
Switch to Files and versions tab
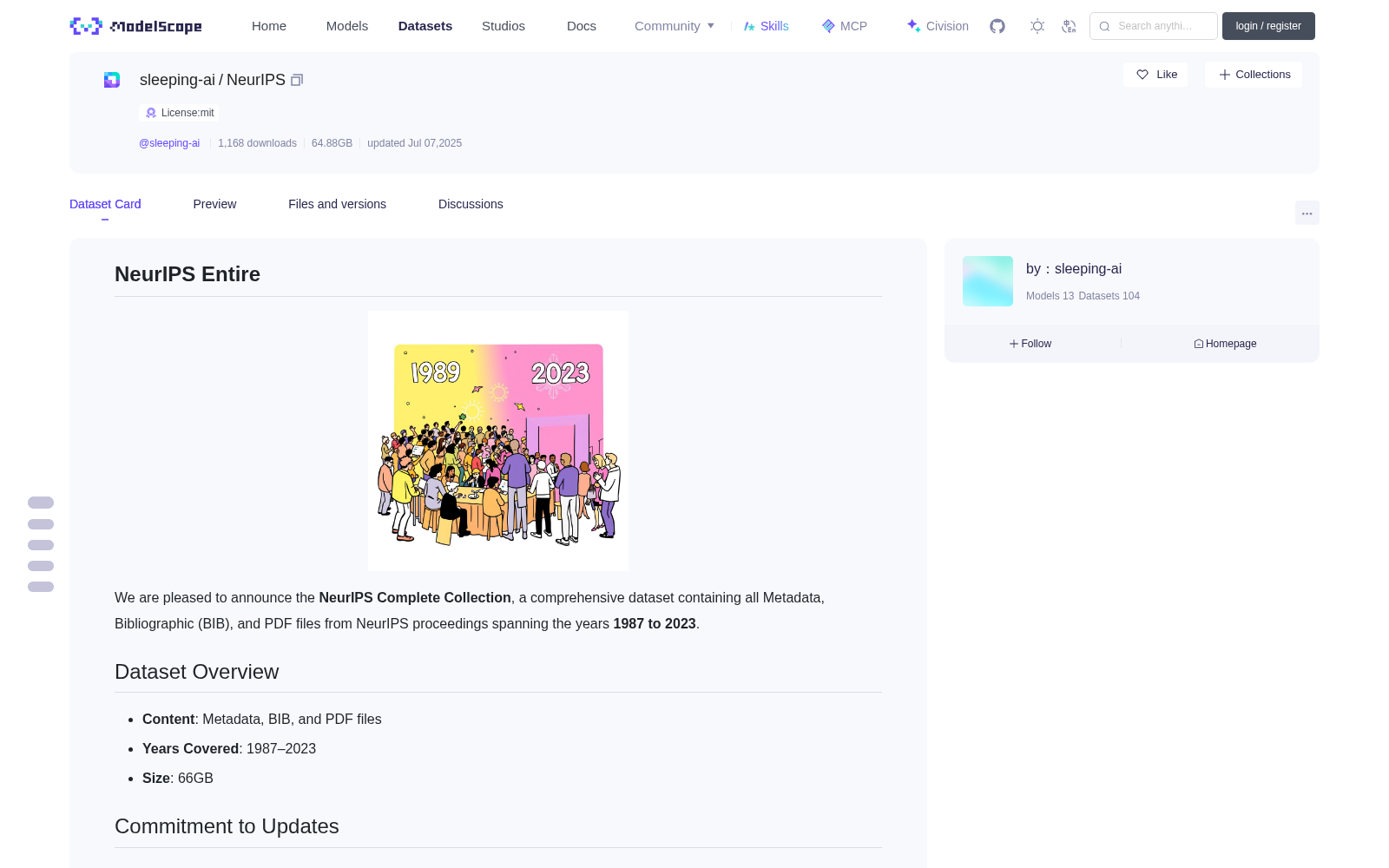point(337,204)
